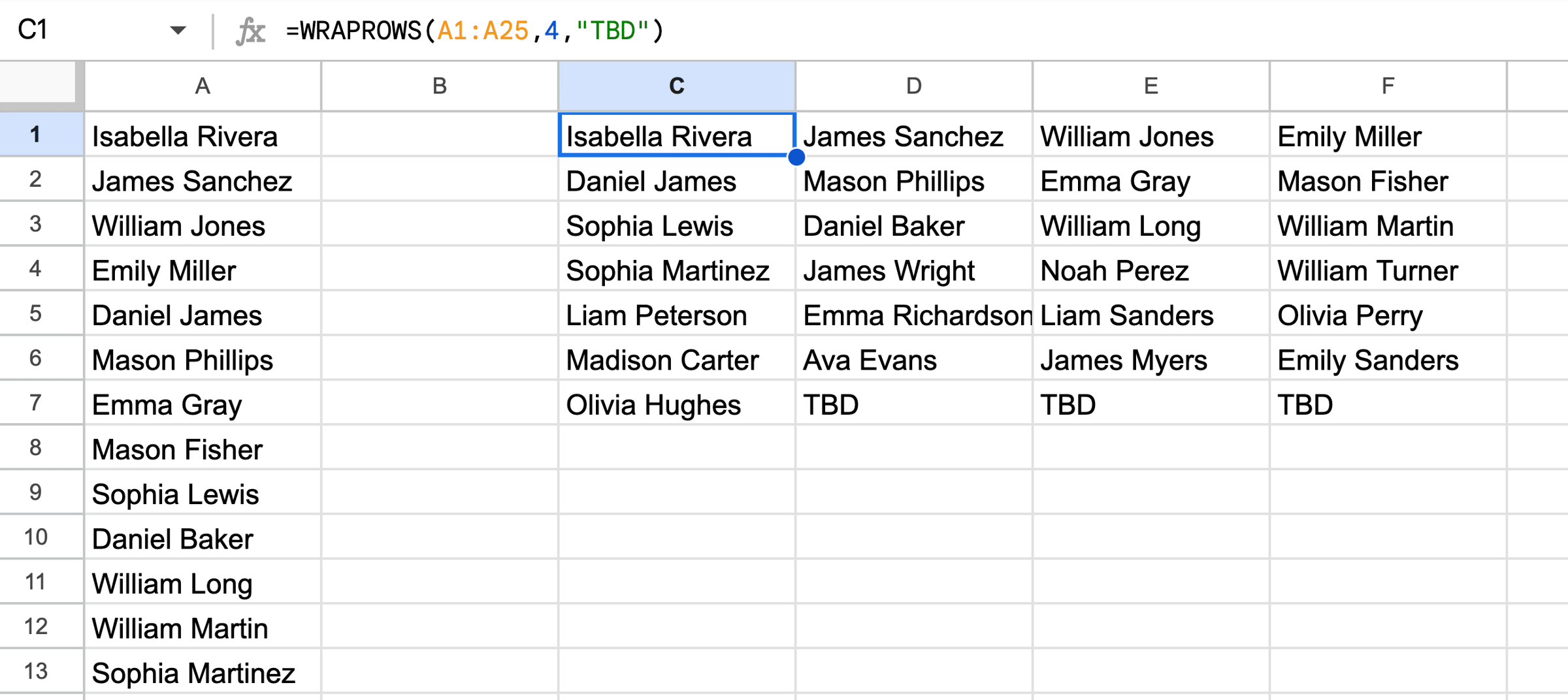Select column A header
This screenshot has height=700, width=1568.
203,86
